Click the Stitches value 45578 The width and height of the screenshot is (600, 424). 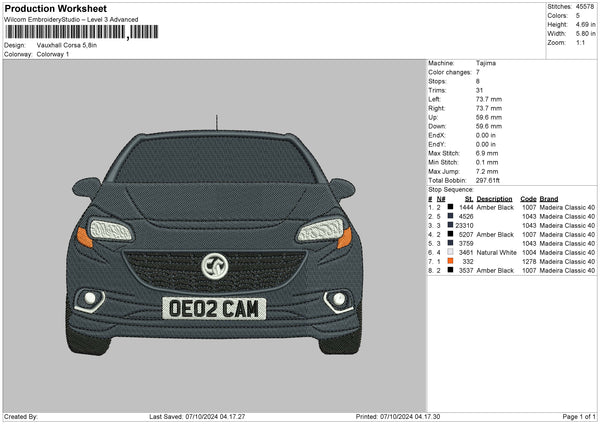tap(585, 7)
